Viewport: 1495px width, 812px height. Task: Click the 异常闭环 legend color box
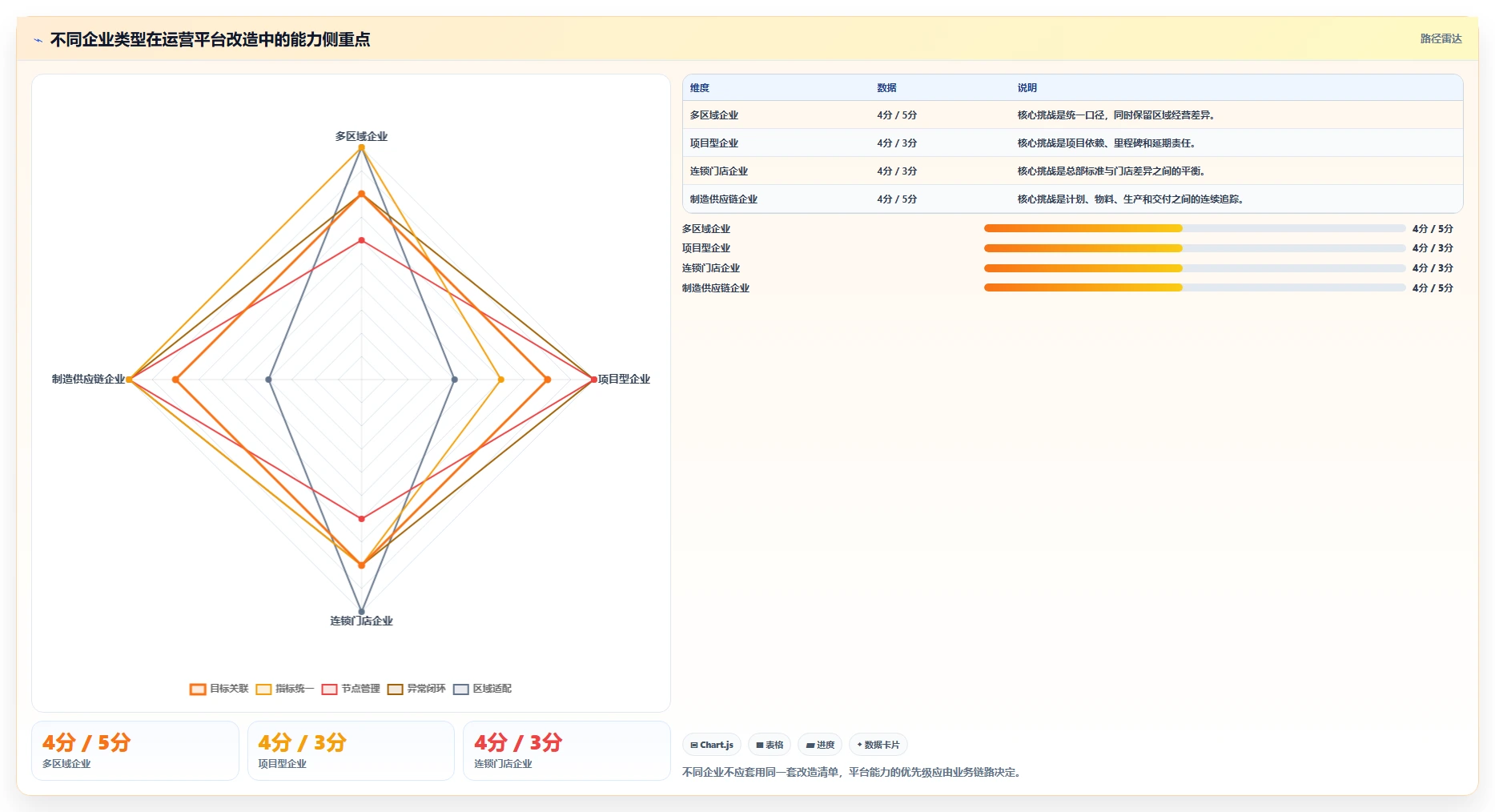[x=395, y=689]
